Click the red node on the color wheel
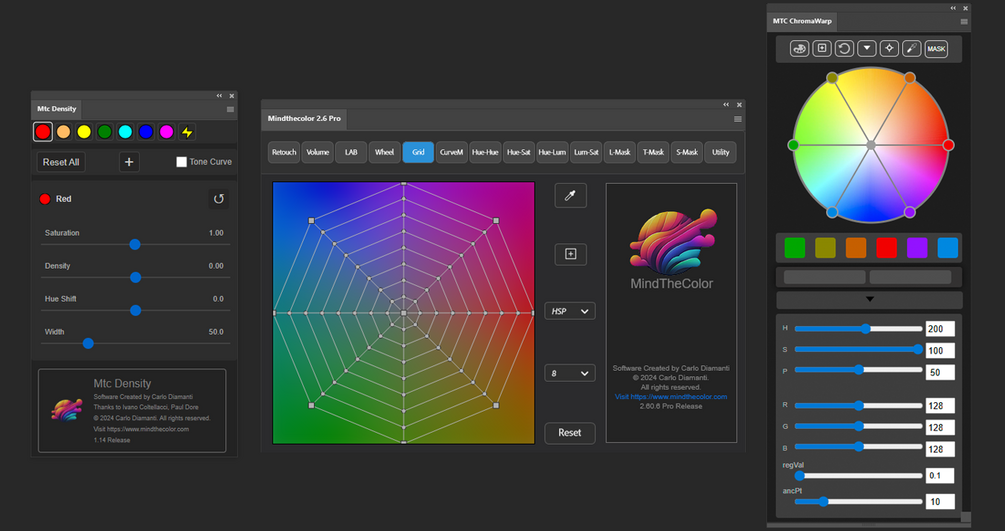Image resolution: width=1005 pixels, height=531 pixels. (x=949, y=145)
